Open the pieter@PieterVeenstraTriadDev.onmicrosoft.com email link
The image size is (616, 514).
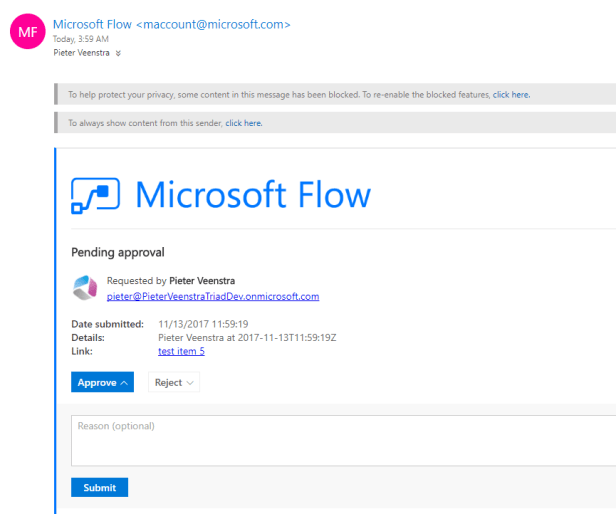click(x=213, y=296)
